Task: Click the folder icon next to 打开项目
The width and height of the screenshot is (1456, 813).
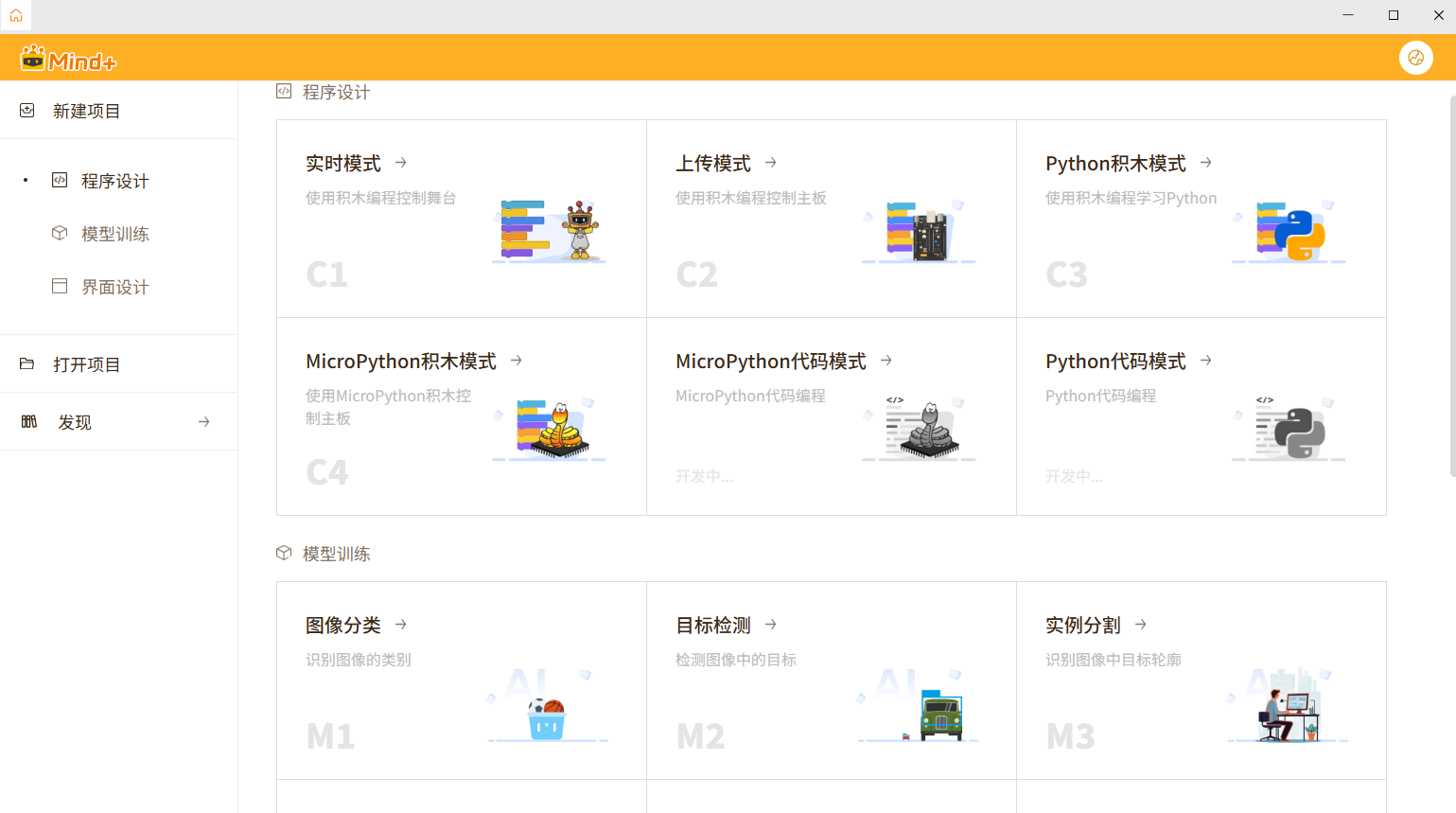Action: 26,362
